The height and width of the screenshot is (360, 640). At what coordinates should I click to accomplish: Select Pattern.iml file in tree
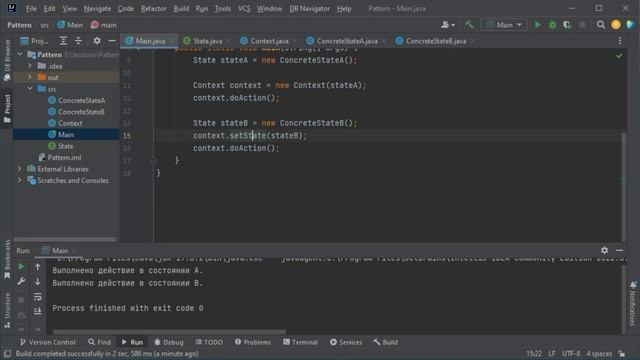pos(60,157)
